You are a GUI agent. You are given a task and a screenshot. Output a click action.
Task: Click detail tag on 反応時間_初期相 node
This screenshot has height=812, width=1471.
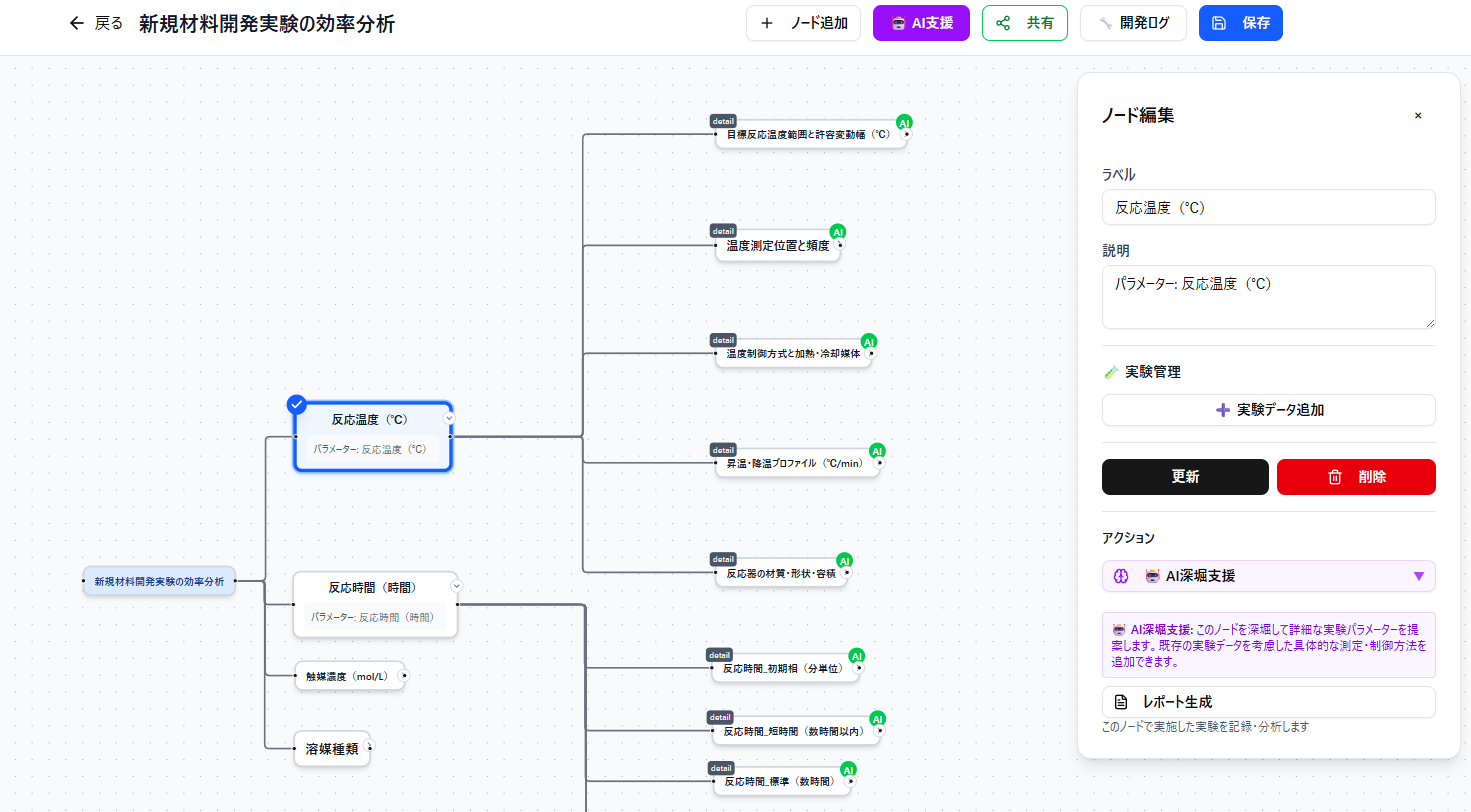(x=719, y=654)
